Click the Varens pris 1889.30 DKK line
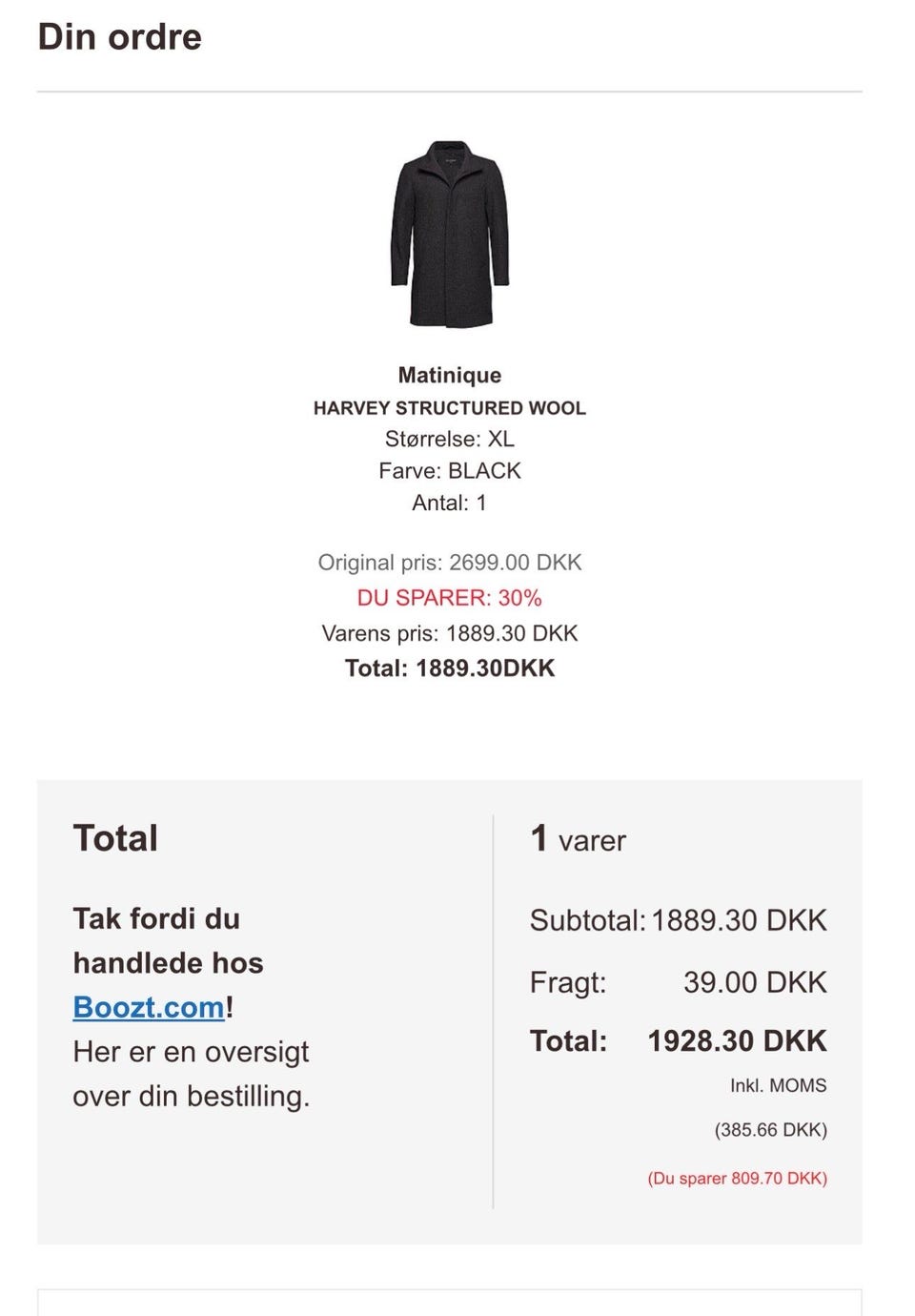 click(x=450, y=633)
